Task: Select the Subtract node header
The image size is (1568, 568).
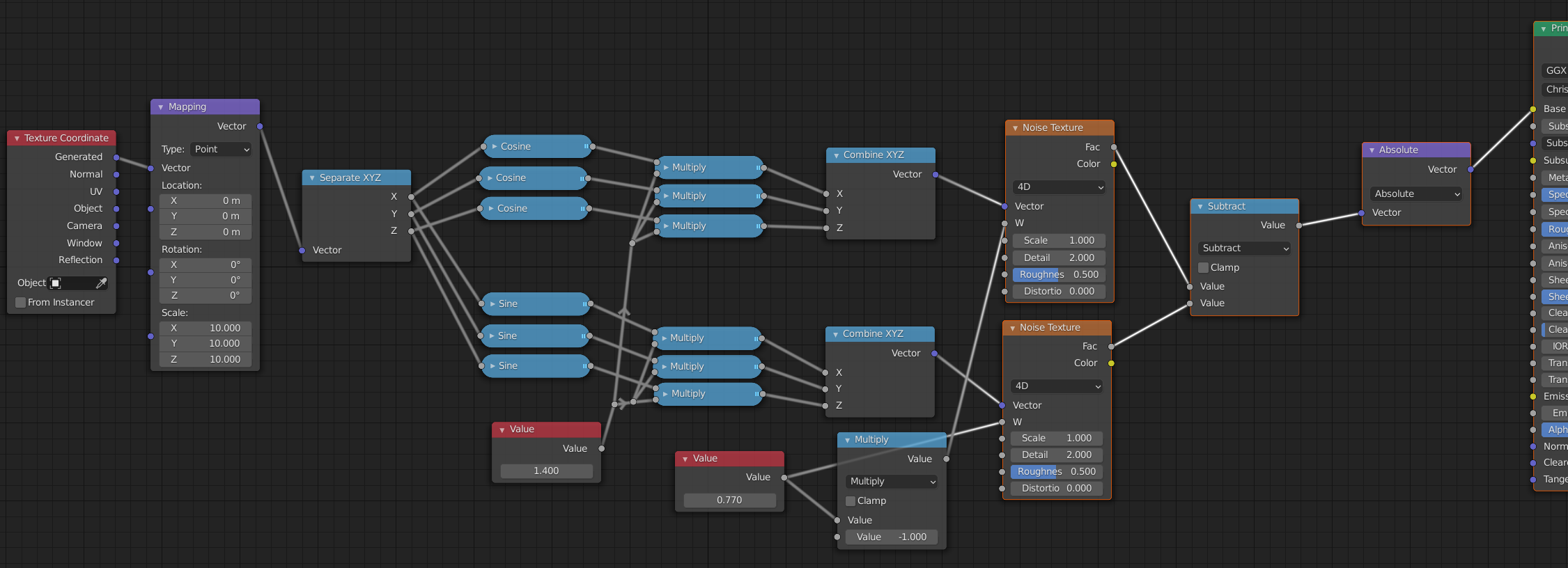Action: tap(1244, 207)
